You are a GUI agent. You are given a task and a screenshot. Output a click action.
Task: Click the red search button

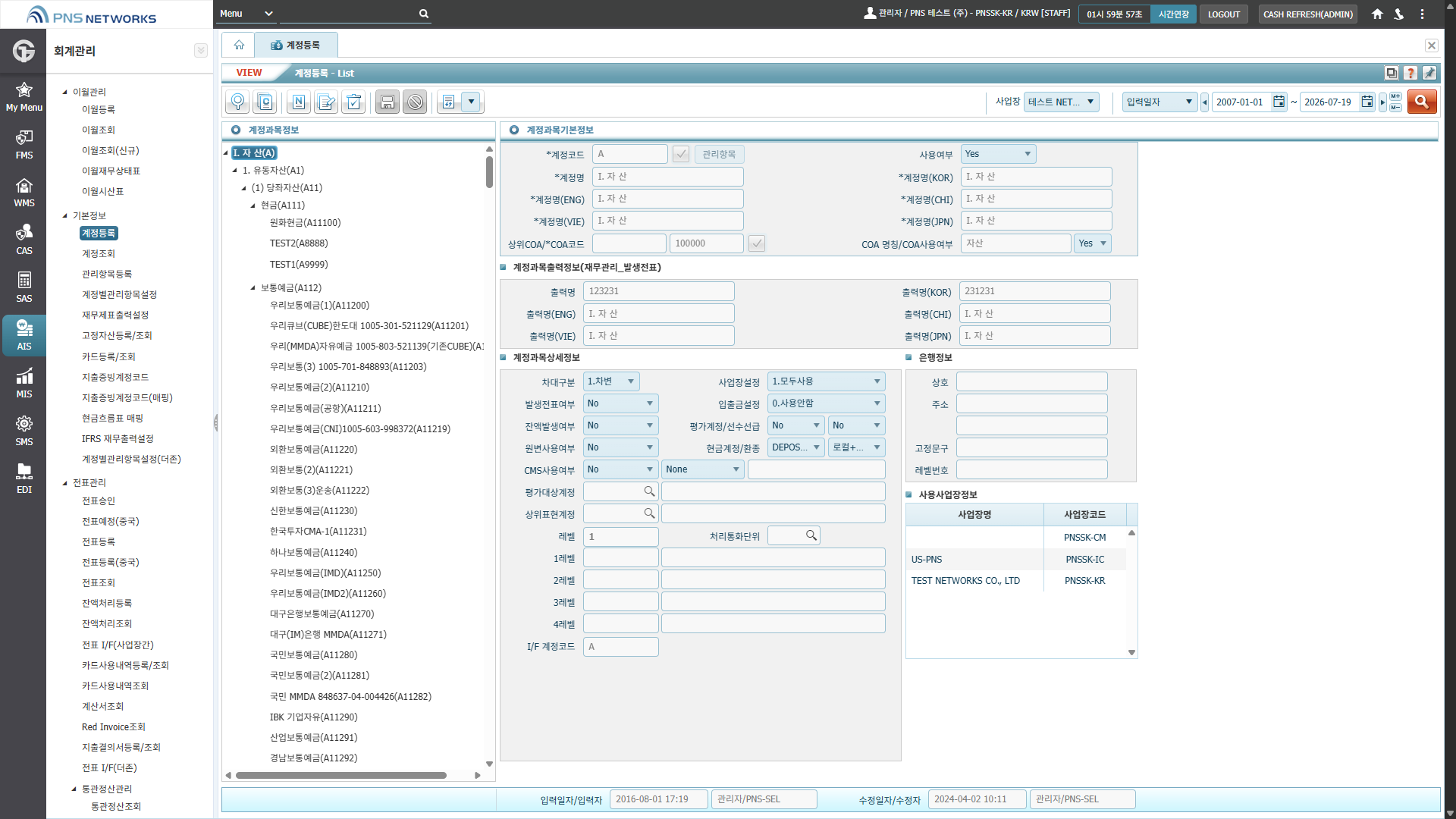[x=1422, y=102]
